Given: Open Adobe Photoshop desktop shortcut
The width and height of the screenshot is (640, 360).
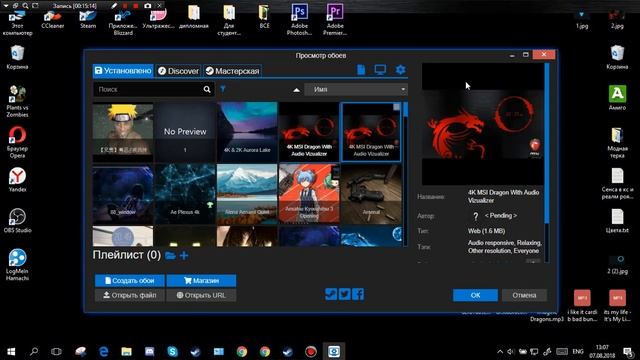Looking at the screenshot, I should 299,19.
